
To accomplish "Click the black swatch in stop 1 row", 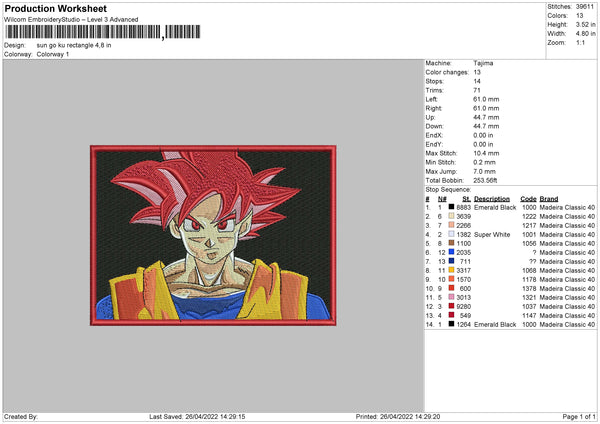I will pyautogui.click(x=451, y=207).
